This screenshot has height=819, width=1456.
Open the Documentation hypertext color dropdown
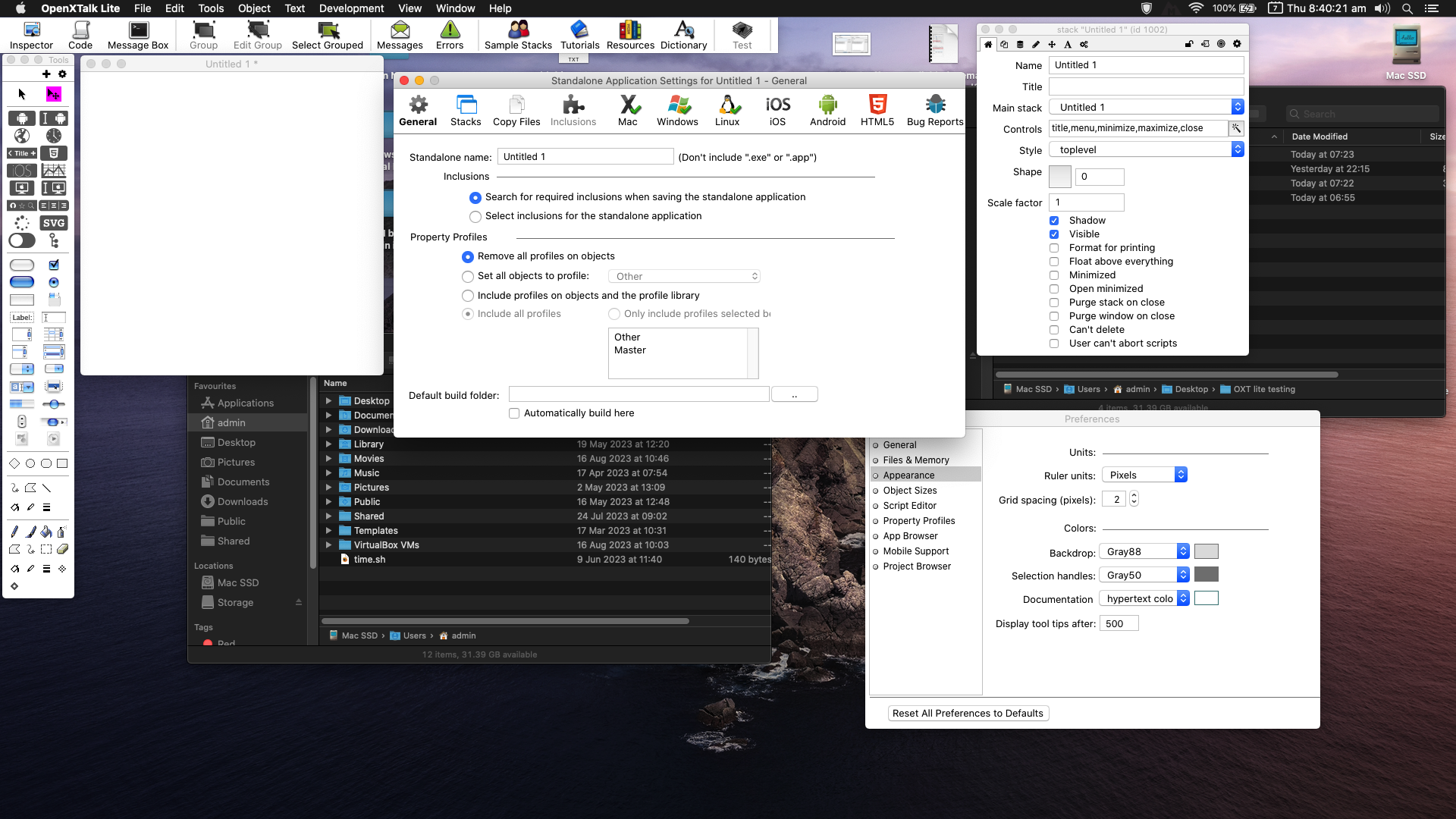1144,598
